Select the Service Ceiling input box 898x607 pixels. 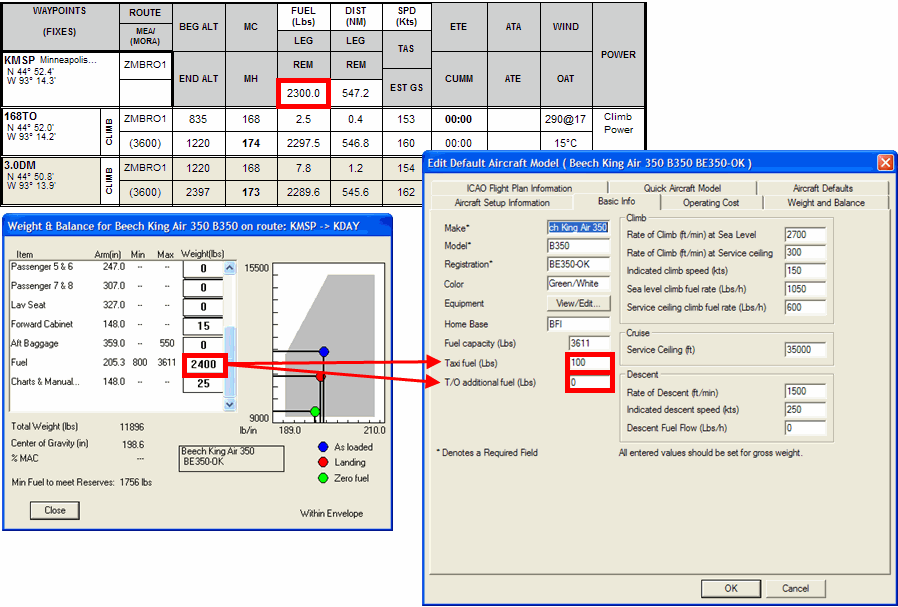[x=805, y=349]
